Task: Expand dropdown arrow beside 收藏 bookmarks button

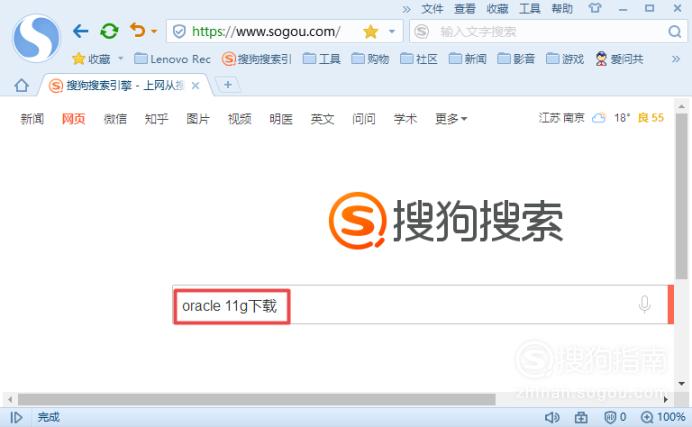Action: pyautogui.click(x=120, y=59)
